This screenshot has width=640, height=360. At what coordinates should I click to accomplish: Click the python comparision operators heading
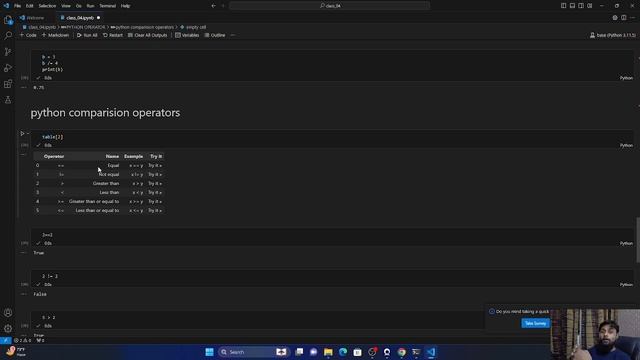(x=105, y=113)
